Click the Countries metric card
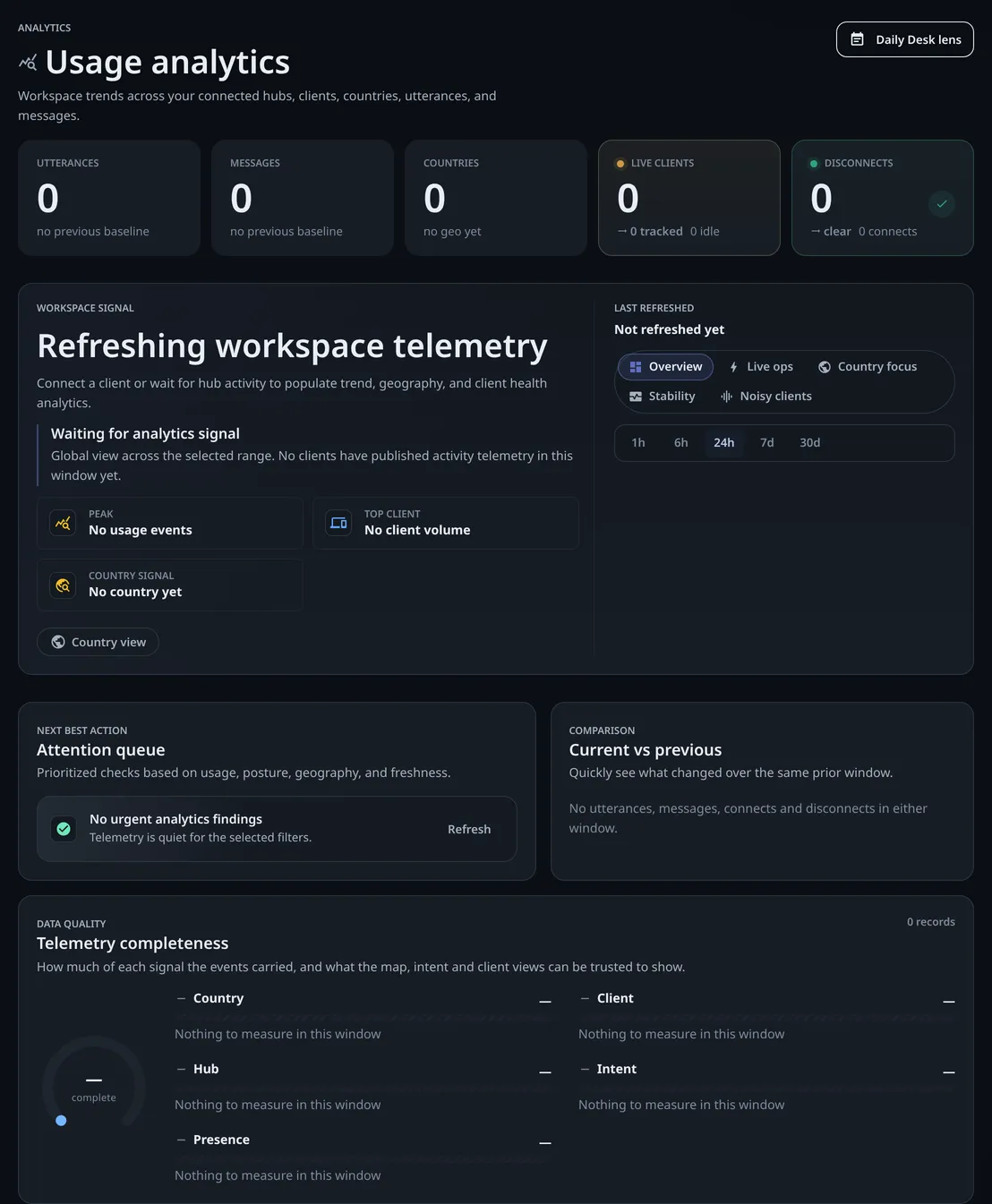The image size is (992, 1204). [x=496, y=198]
